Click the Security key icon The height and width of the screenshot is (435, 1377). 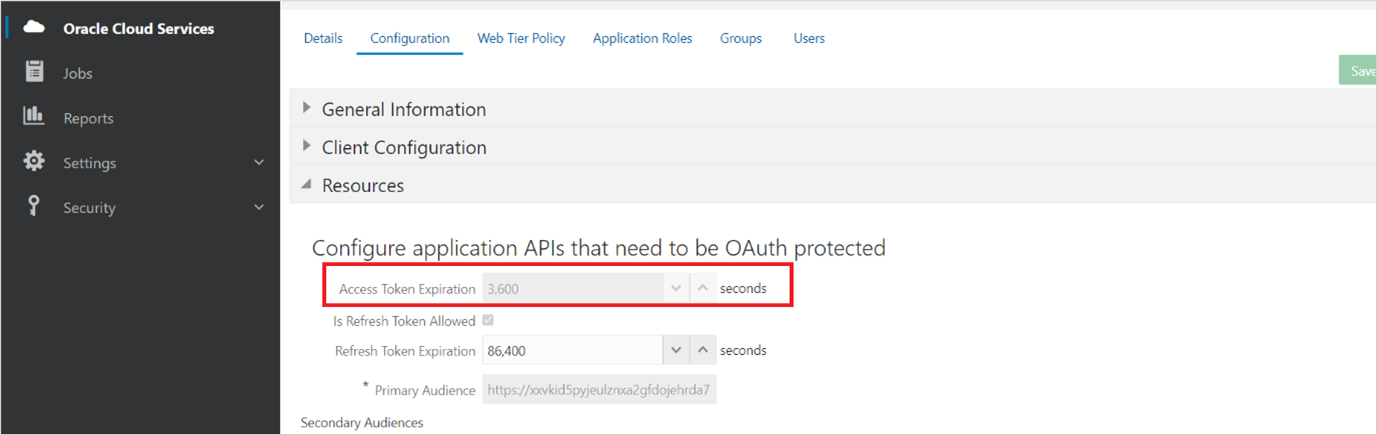[x=34, y=206]
